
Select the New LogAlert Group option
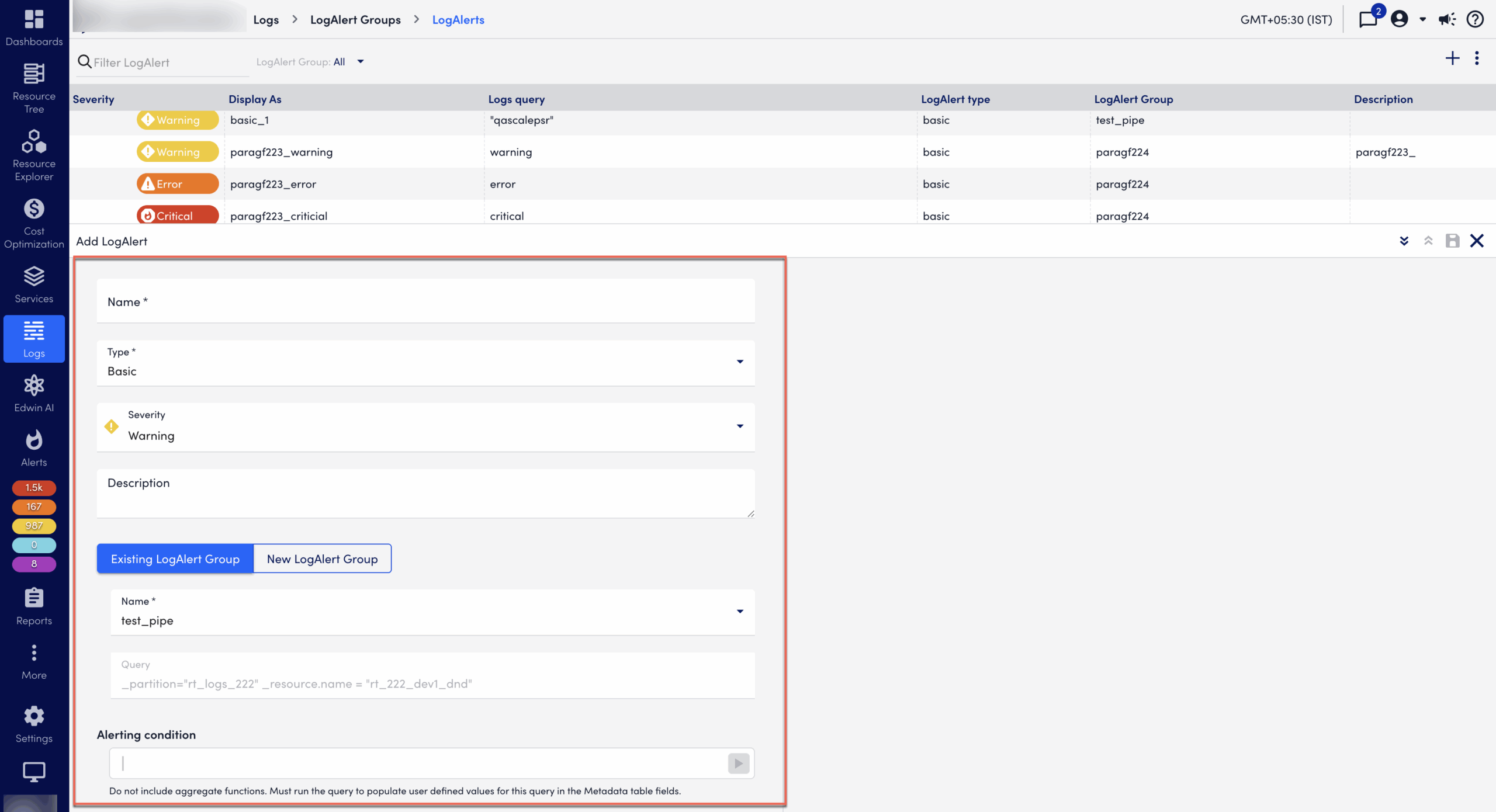click(322, 558)
